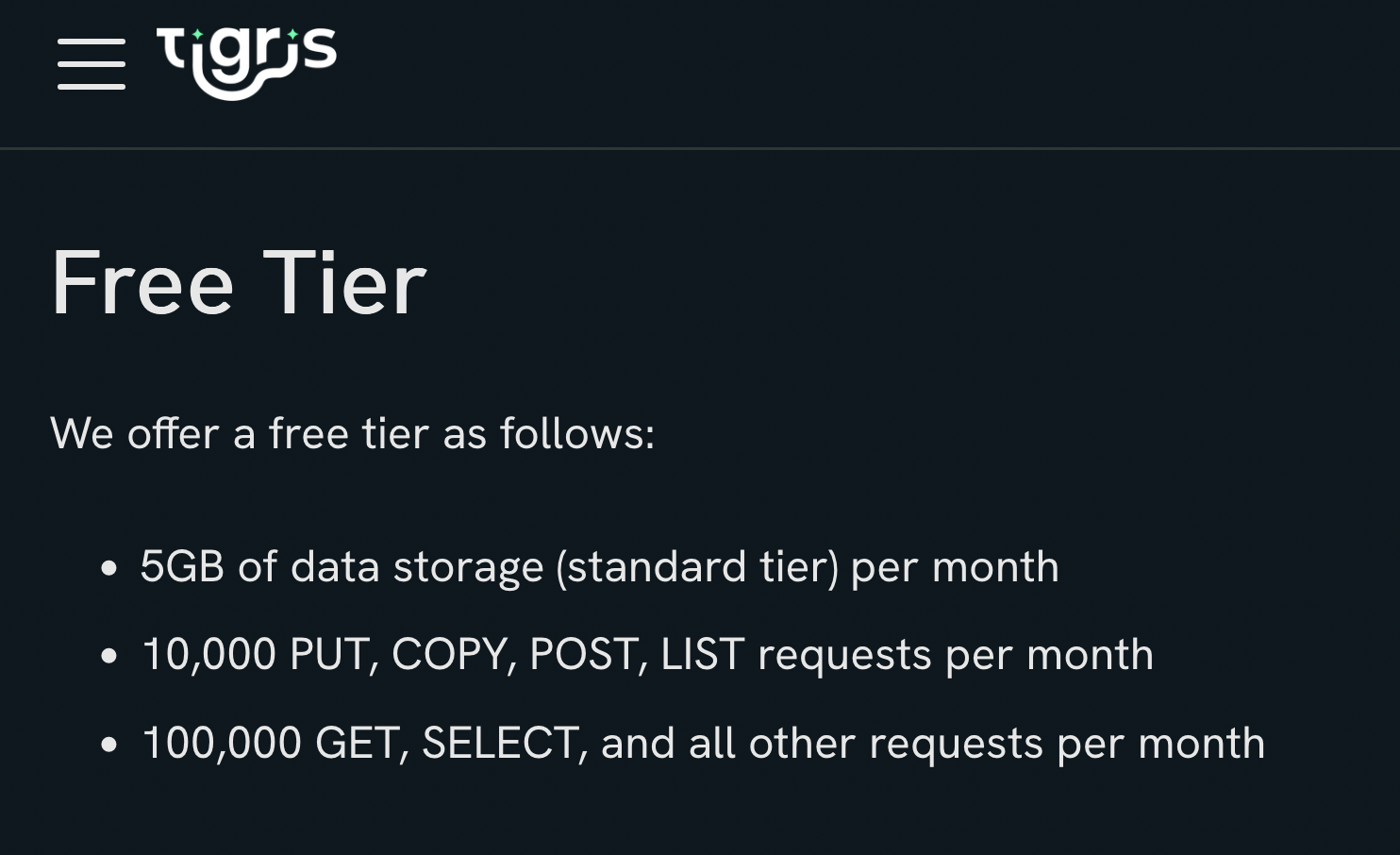Collapse the navigation drawer via hamburger icon
This screenshot has width=1400, height=855.
tap(92, 64)
